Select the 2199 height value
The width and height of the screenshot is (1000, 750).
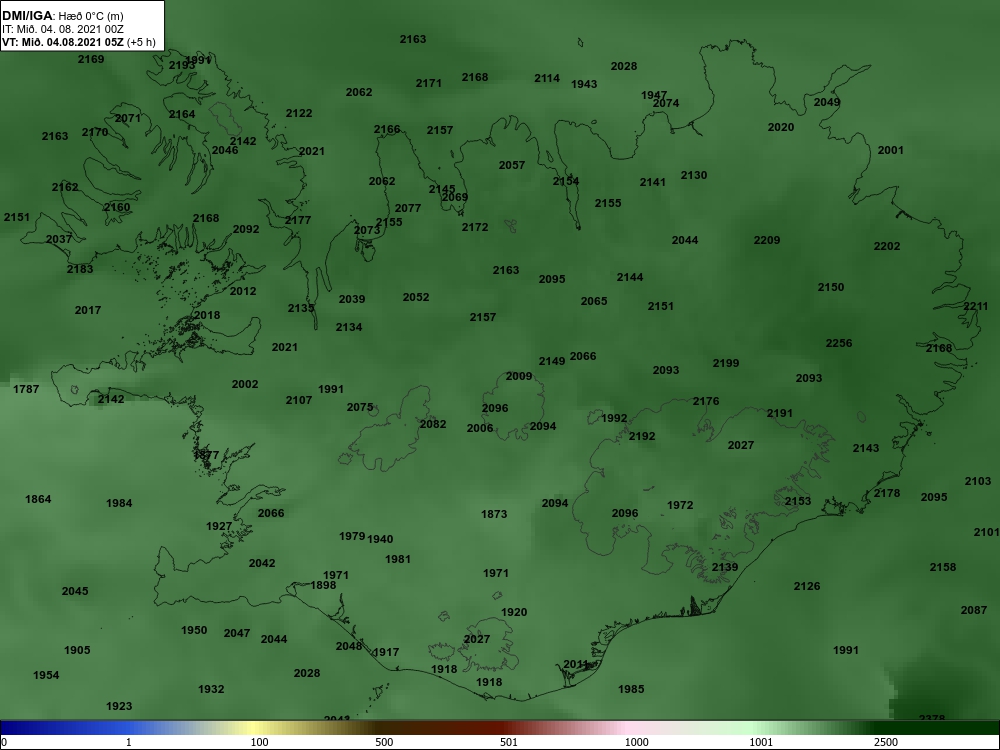726,364
